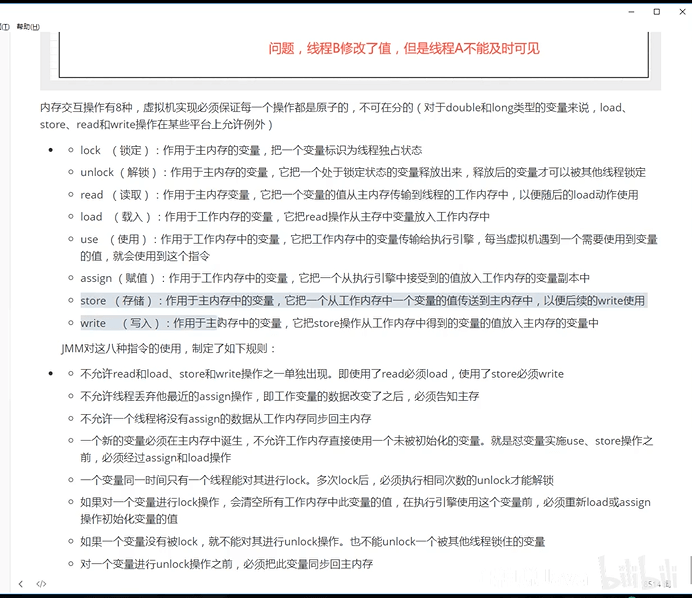Click the 'use （使用）' list item

pos(369,247)
